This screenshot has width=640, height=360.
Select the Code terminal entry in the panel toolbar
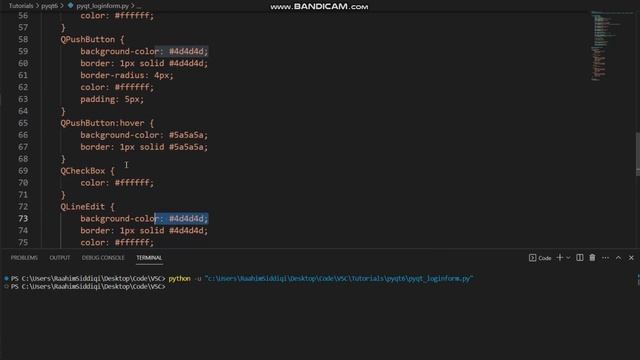pos(540,258)
